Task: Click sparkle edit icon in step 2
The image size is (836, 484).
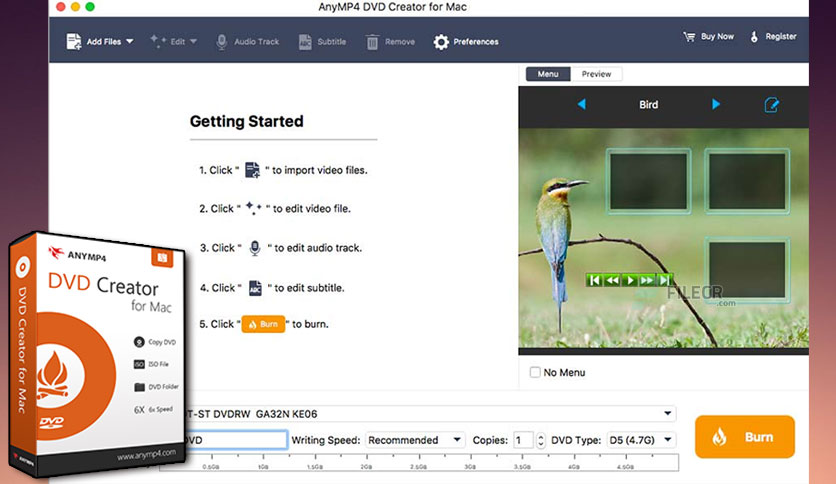Action: pyautogui.click(x=254, y=208)
